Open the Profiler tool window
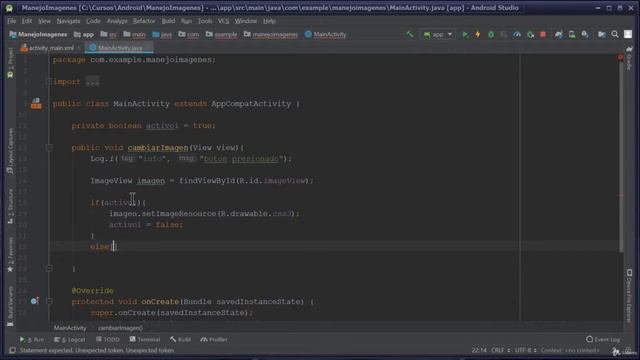Viewport: 640px width, 360px height. pos(214,340)
